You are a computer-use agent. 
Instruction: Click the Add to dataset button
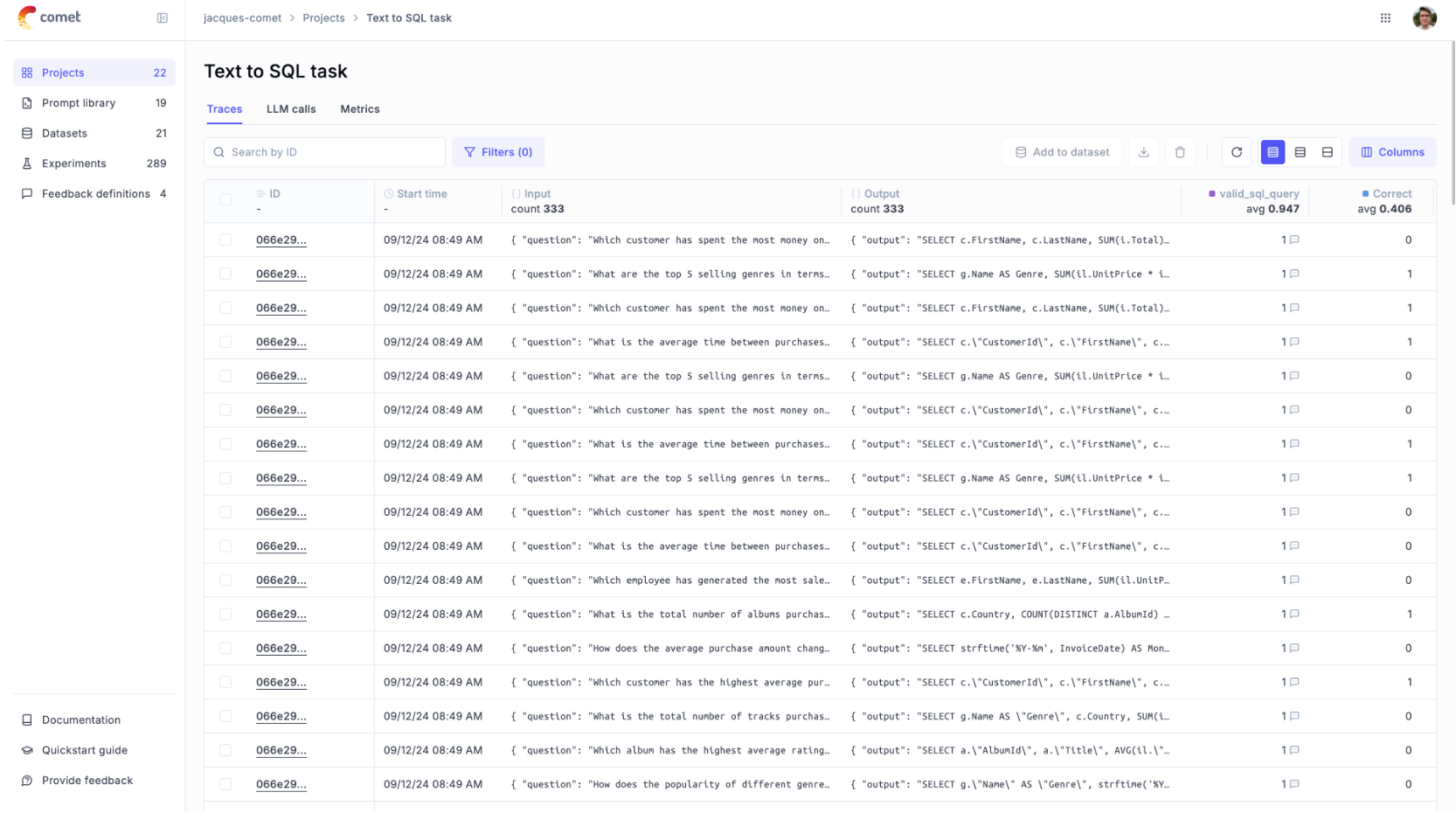point(1062,152)
